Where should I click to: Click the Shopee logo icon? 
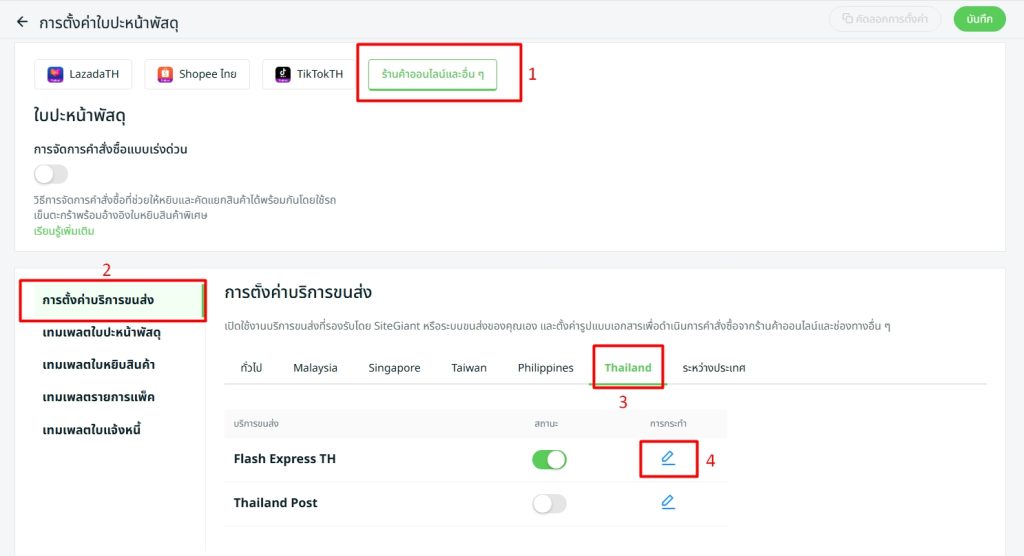[165, 74]
